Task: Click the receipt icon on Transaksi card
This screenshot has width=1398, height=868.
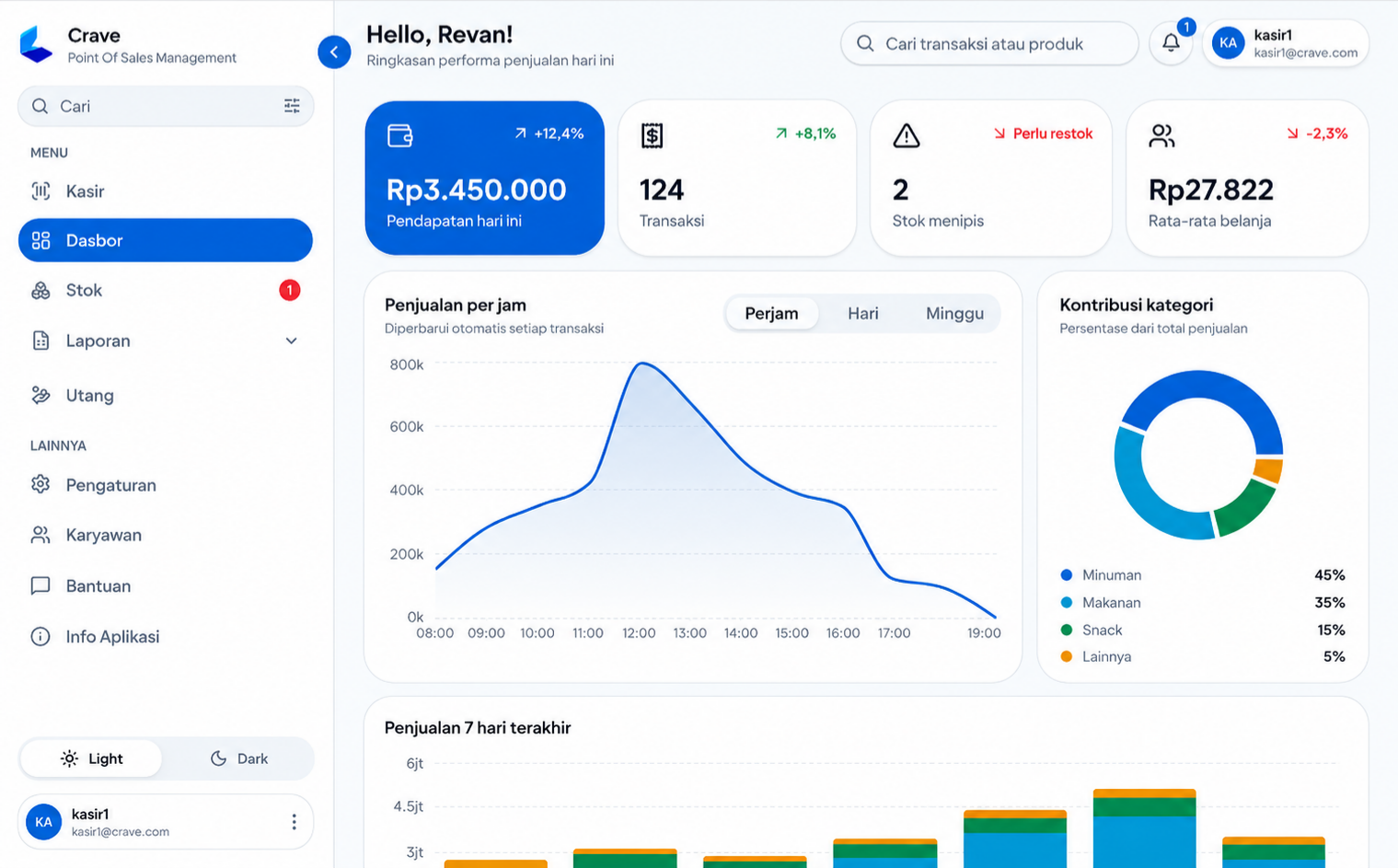Action: pyautogui.click(x=652, y=136)
